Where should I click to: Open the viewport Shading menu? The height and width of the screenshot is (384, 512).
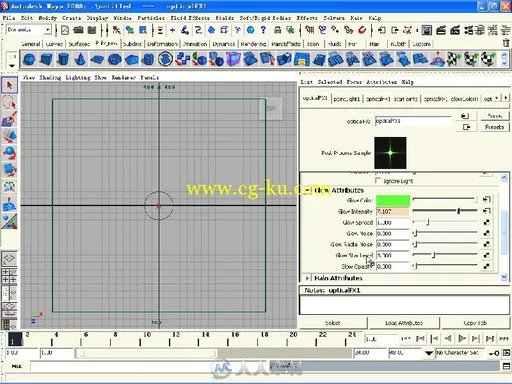[50, 77]
